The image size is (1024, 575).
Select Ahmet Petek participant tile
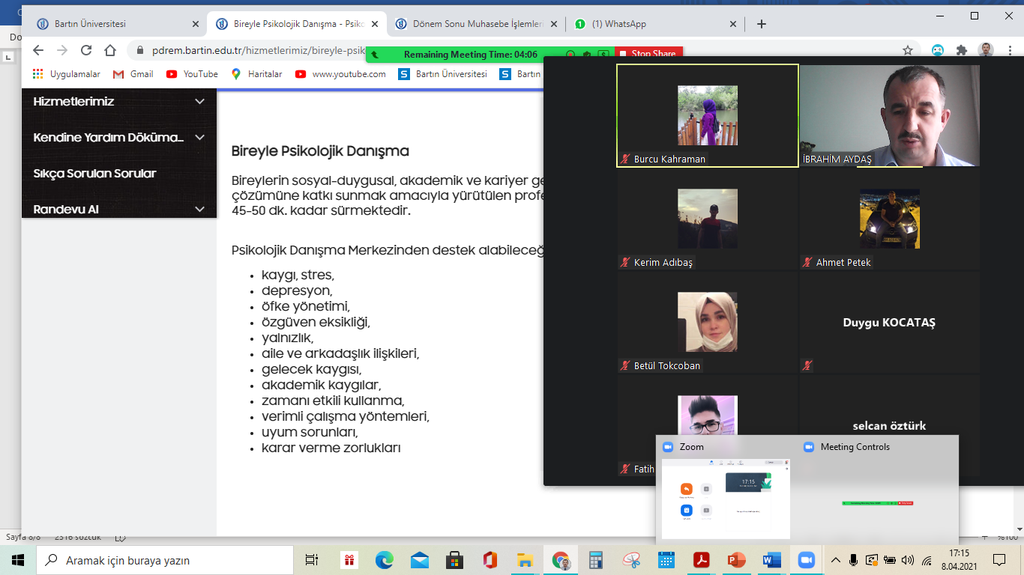[889, 219]
